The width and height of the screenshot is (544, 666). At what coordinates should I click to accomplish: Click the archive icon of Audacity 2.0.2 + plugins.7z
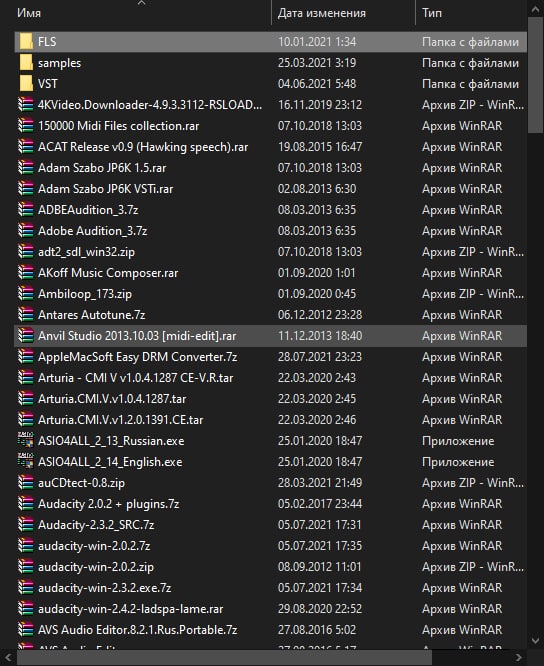[x=25, y=504]
